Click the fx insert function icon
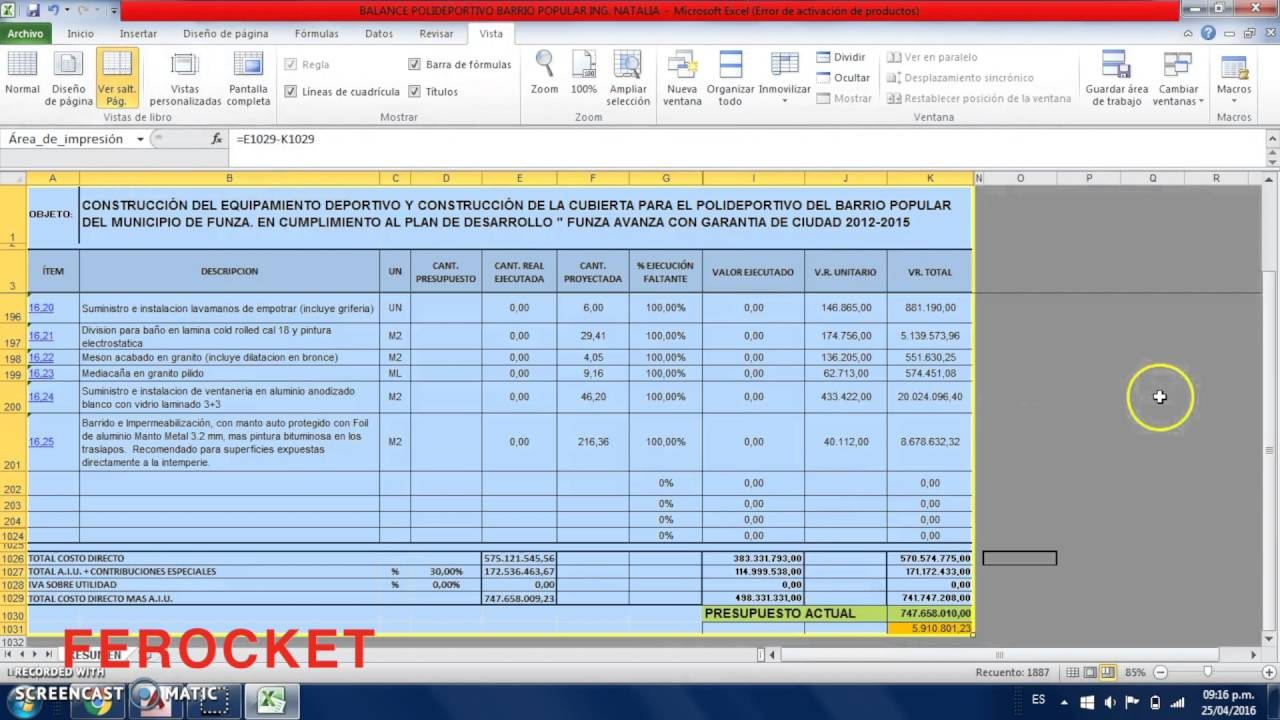The image size is (1280, 720). [217, 139]
